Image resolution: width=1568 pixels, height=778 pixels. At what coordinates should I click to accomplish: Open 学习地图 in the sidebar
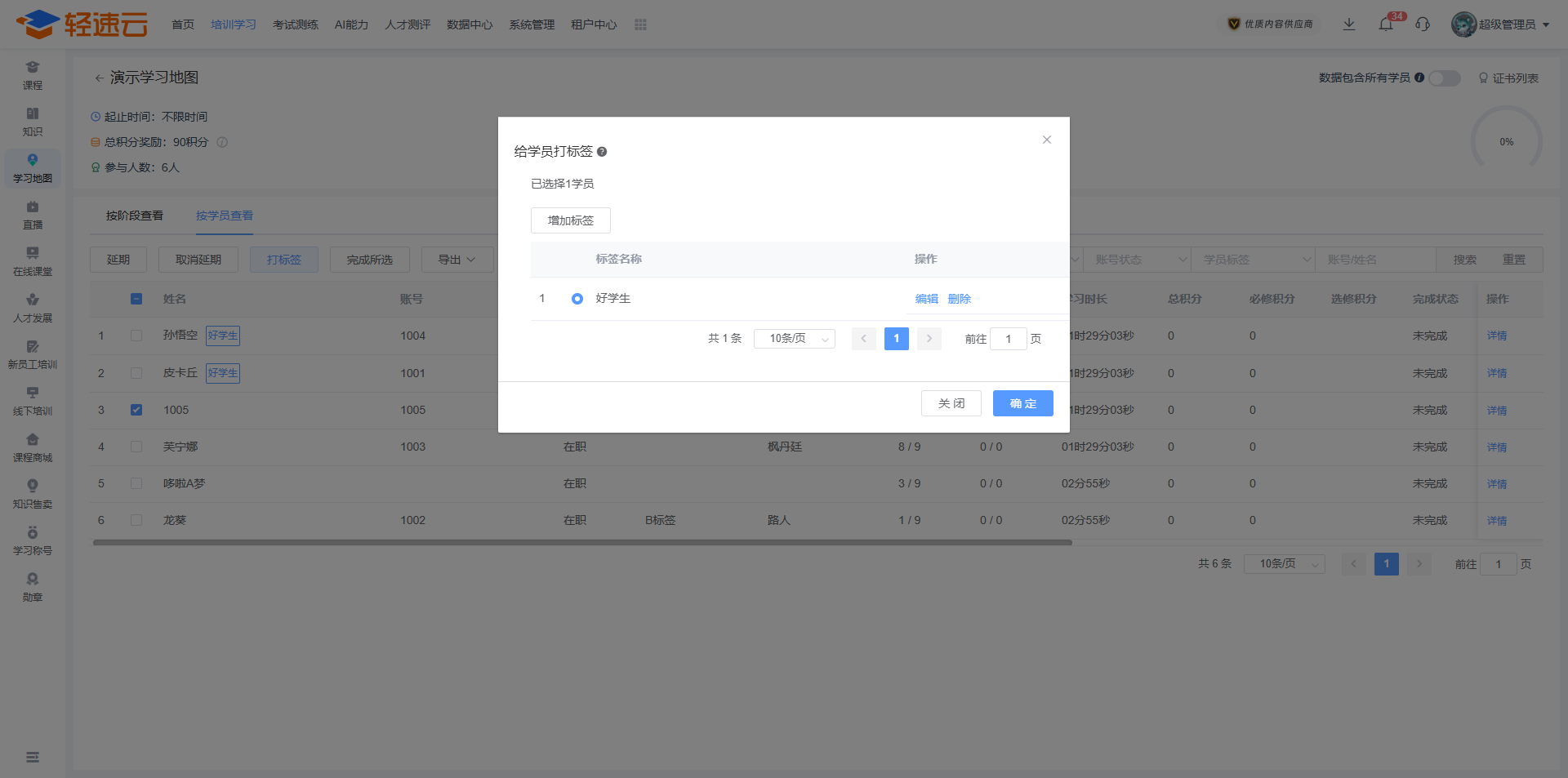point(33,168)
